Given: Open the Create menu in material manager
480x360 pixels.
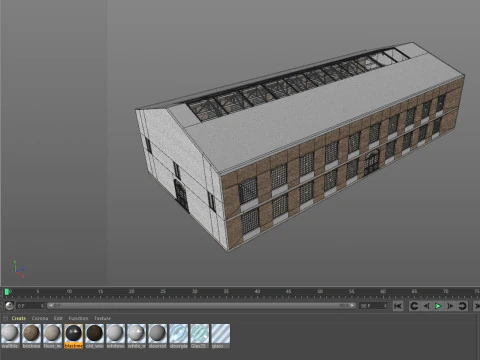Looking at the screenshot, I should [x=19, y=318].
